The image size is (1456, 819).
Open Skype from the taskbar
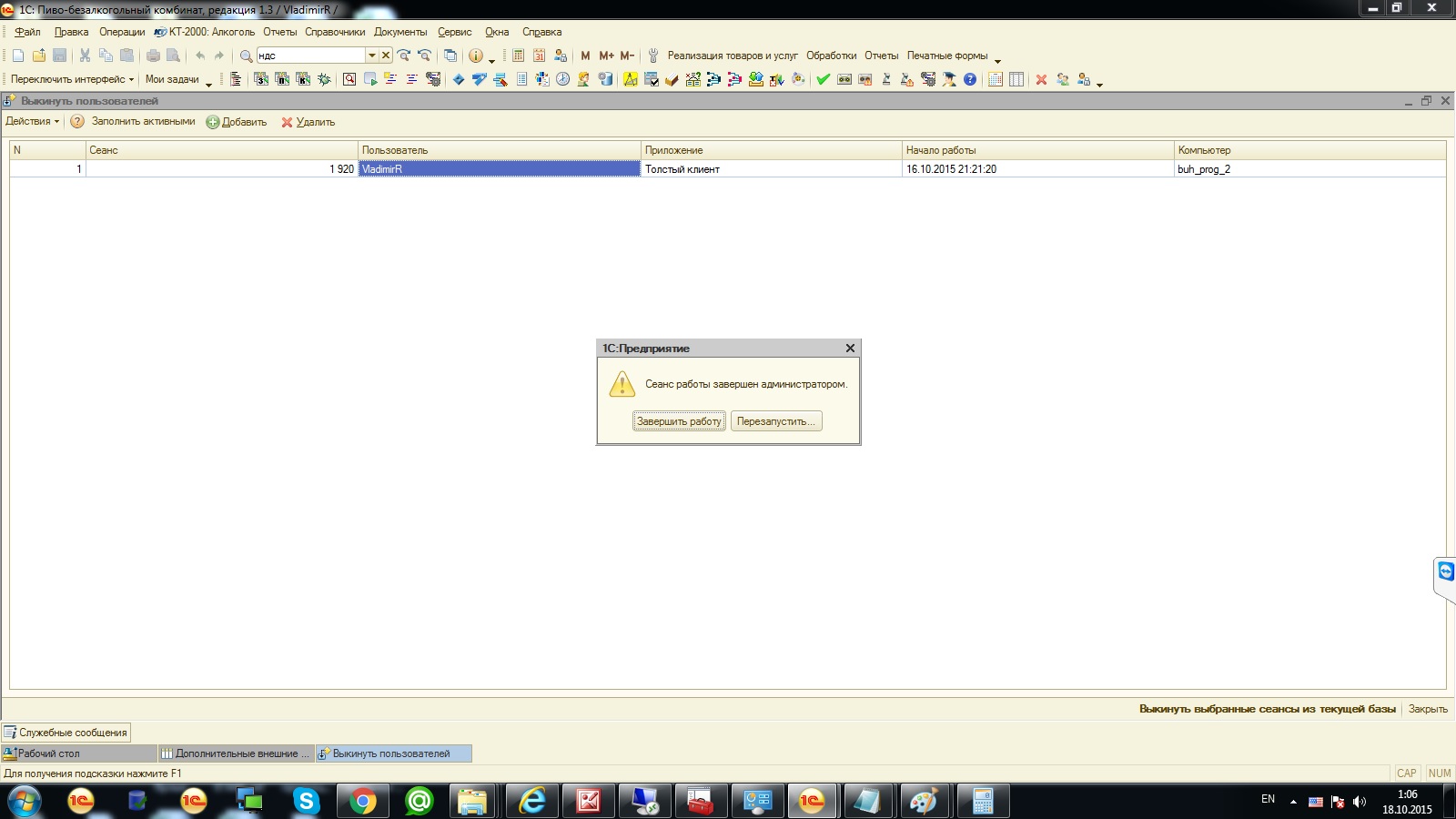(306, 802)
